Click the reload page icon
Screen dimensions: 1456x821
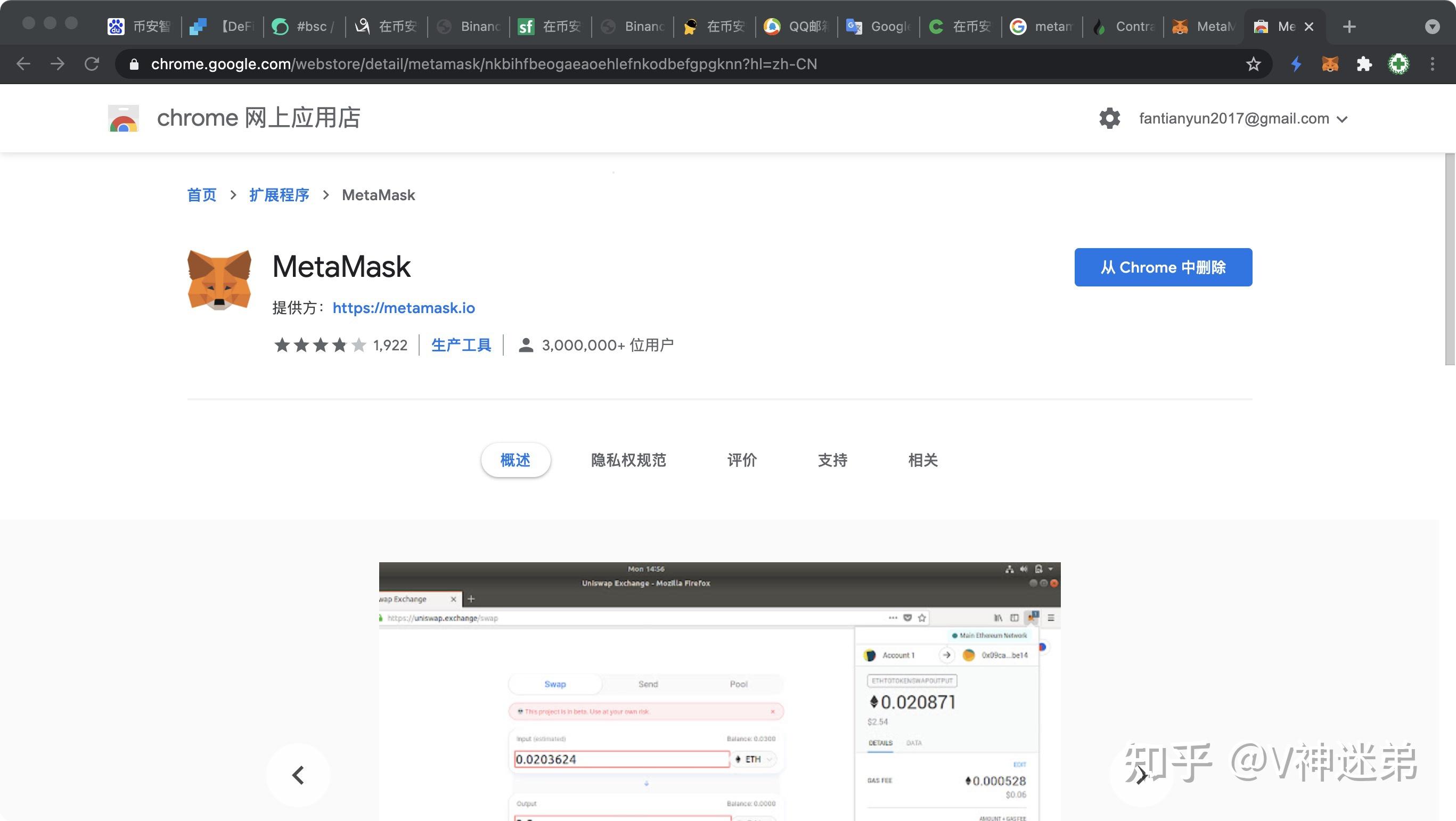click(92, 64)
